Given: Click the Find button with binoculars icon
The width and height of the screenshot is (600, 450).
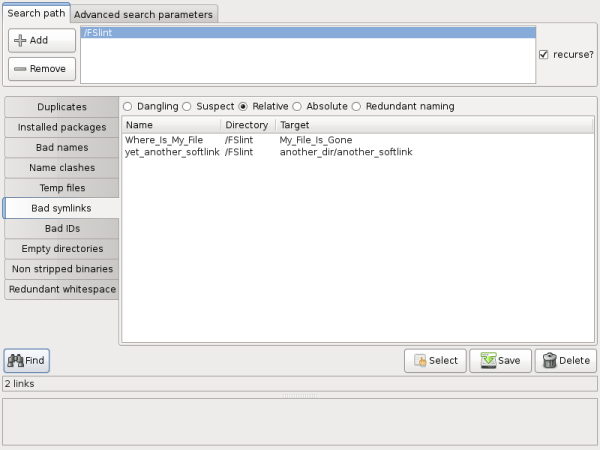Looking at the screenshot, I should coord(27,361).
